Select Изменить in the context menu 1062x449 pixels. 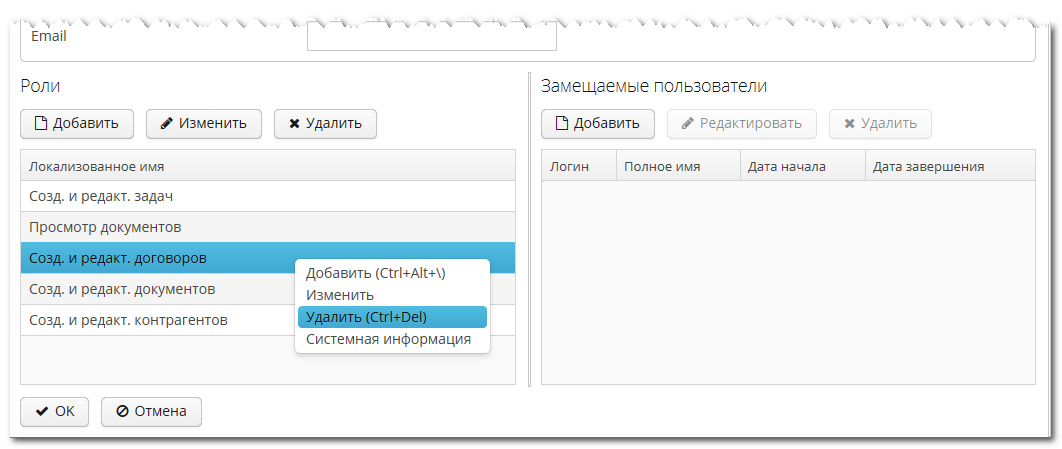[x=340, y=295]
